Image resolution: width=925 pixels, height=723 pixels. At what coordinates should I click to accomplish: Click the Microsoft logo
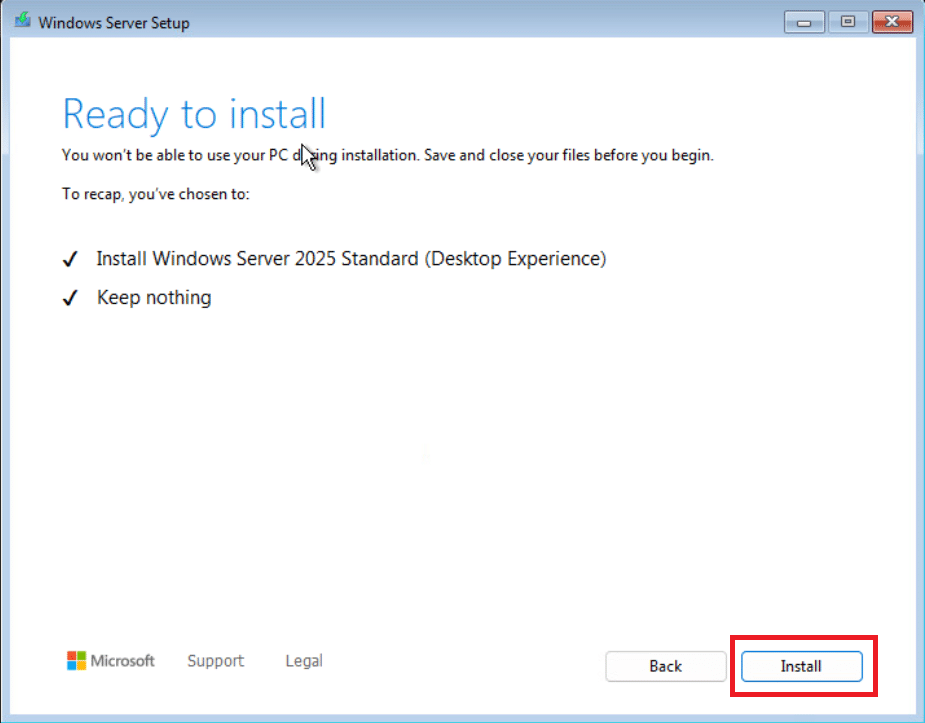(110, 660)
